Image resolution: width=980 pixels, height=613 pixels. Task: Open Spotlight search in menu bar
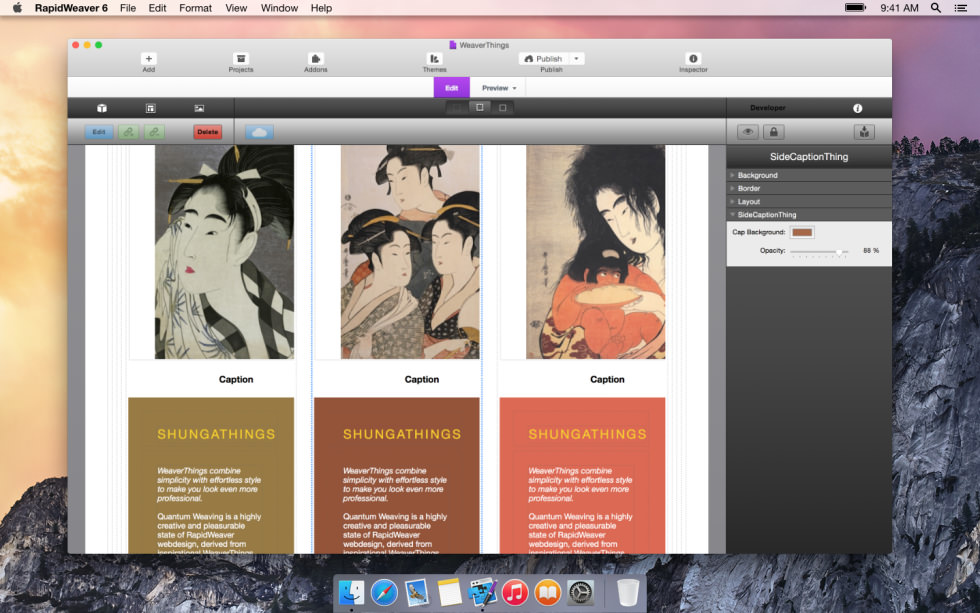click(936, 7)
